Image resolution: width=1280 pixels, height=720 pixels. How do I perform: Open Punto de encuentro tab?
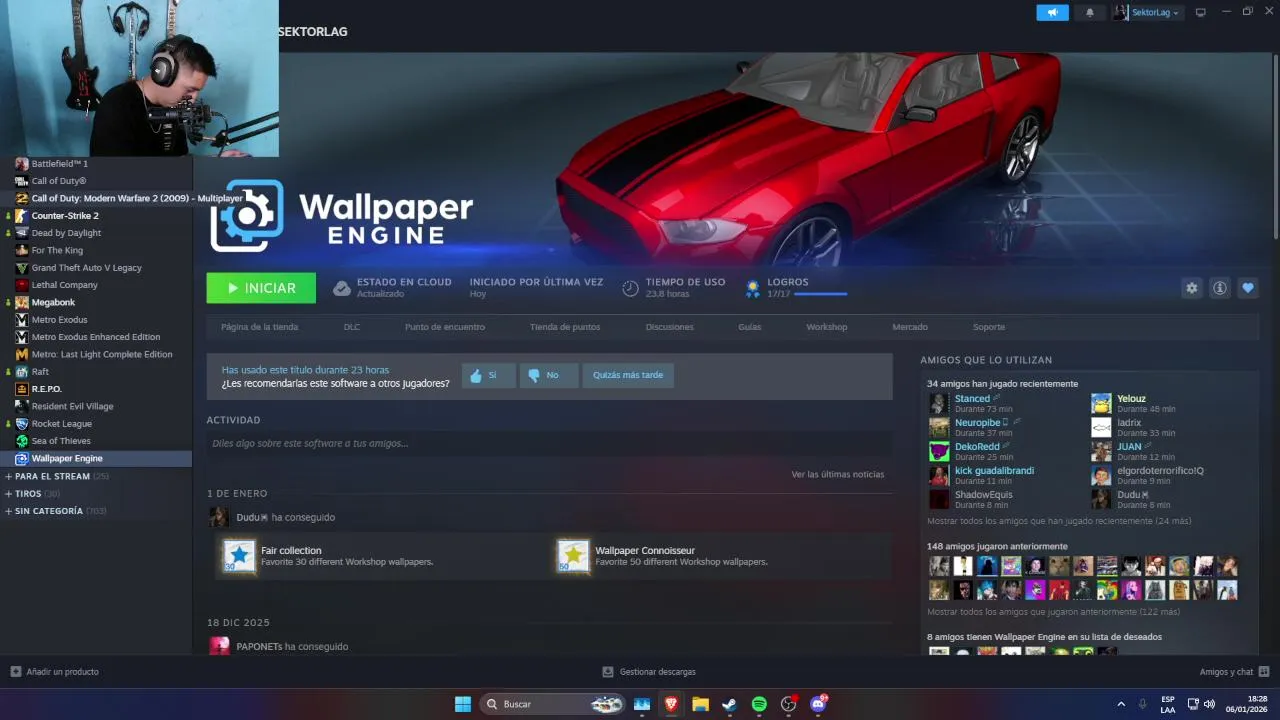click(x=445, y=327)
